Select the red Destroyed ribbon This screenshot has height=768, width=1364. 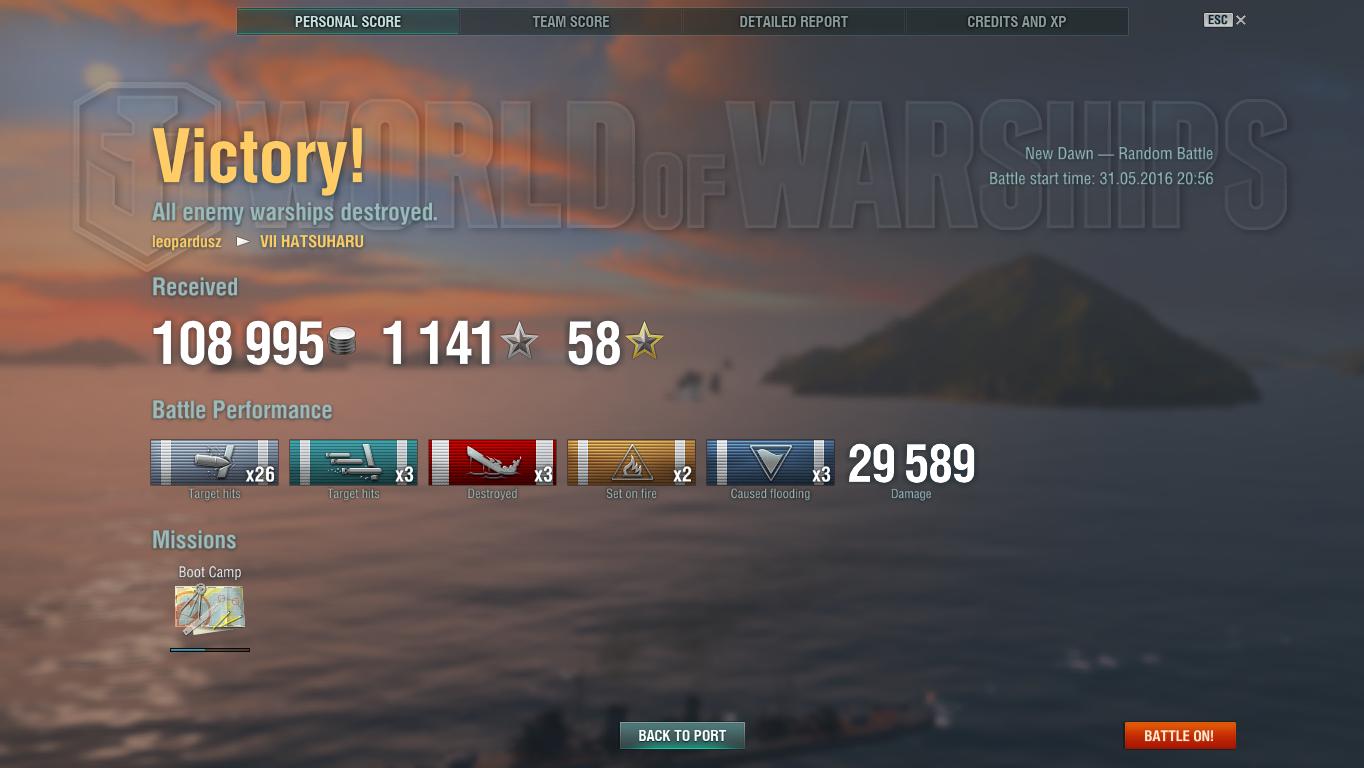coord(492,462)
